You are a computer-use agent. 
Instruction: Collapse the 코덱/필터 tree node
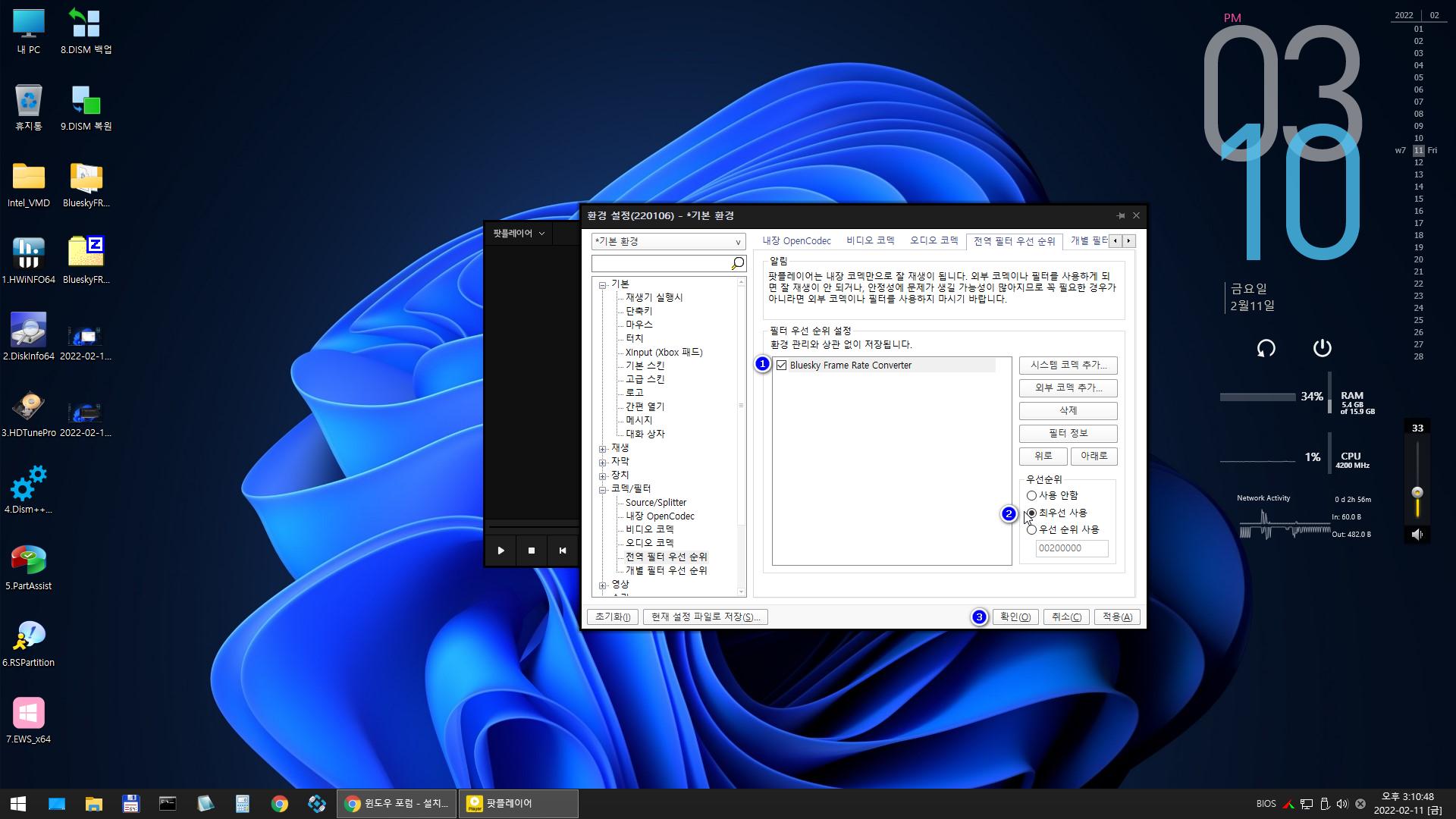603,490
